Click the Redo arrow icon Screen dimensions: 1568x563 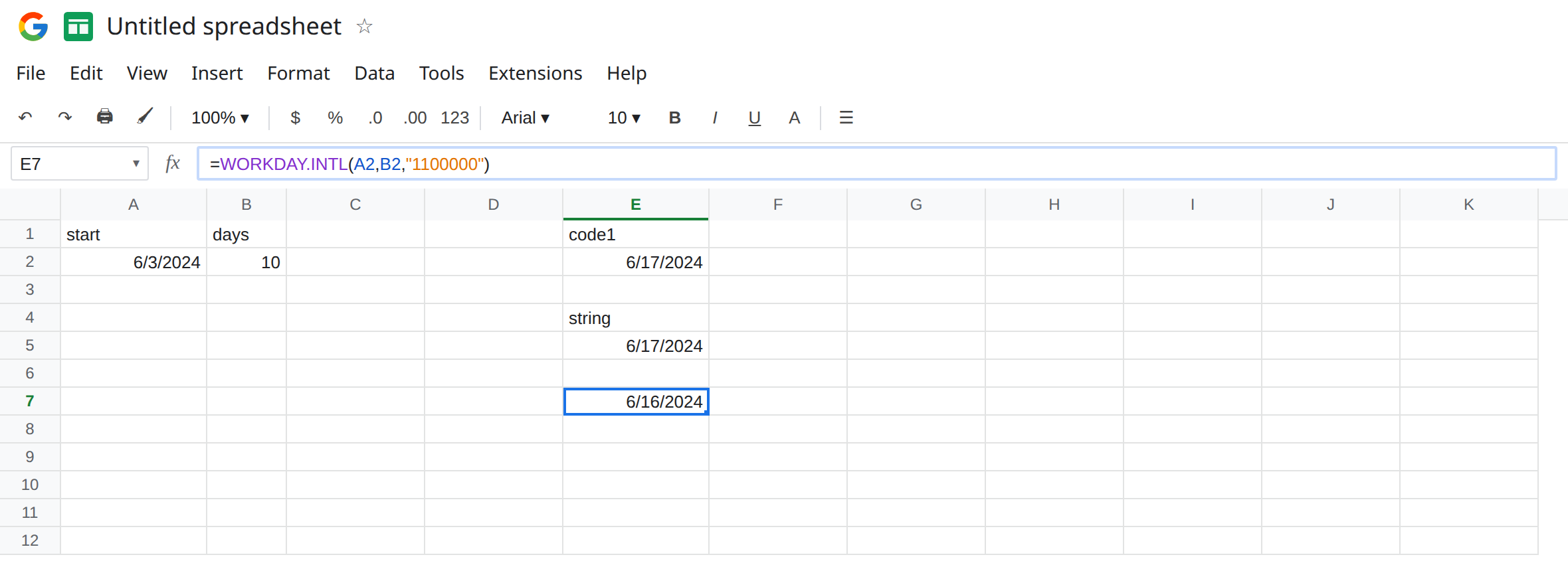point(64,118)
